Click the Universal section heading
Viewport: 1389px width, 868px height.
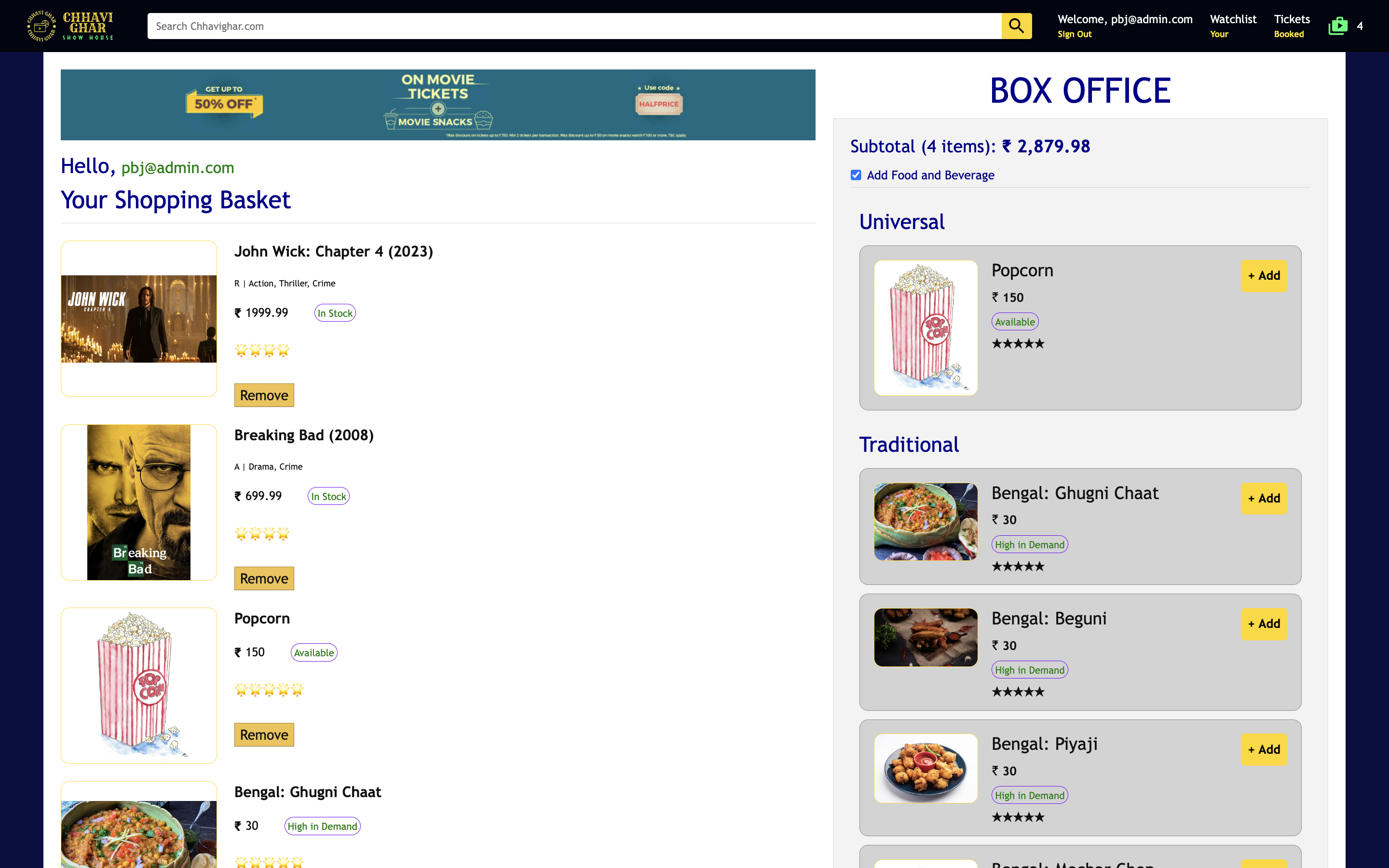(901, 222)
